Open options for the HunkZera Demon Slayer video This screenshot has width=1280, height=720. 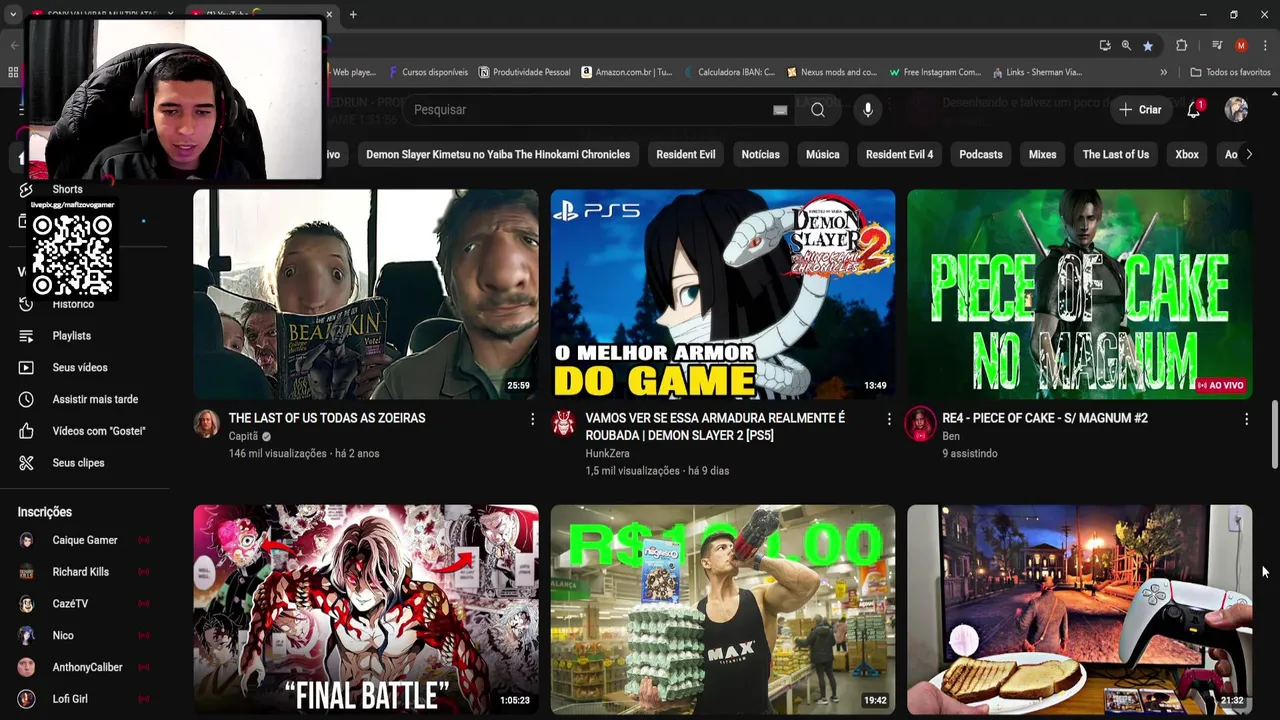pos(889,419)
